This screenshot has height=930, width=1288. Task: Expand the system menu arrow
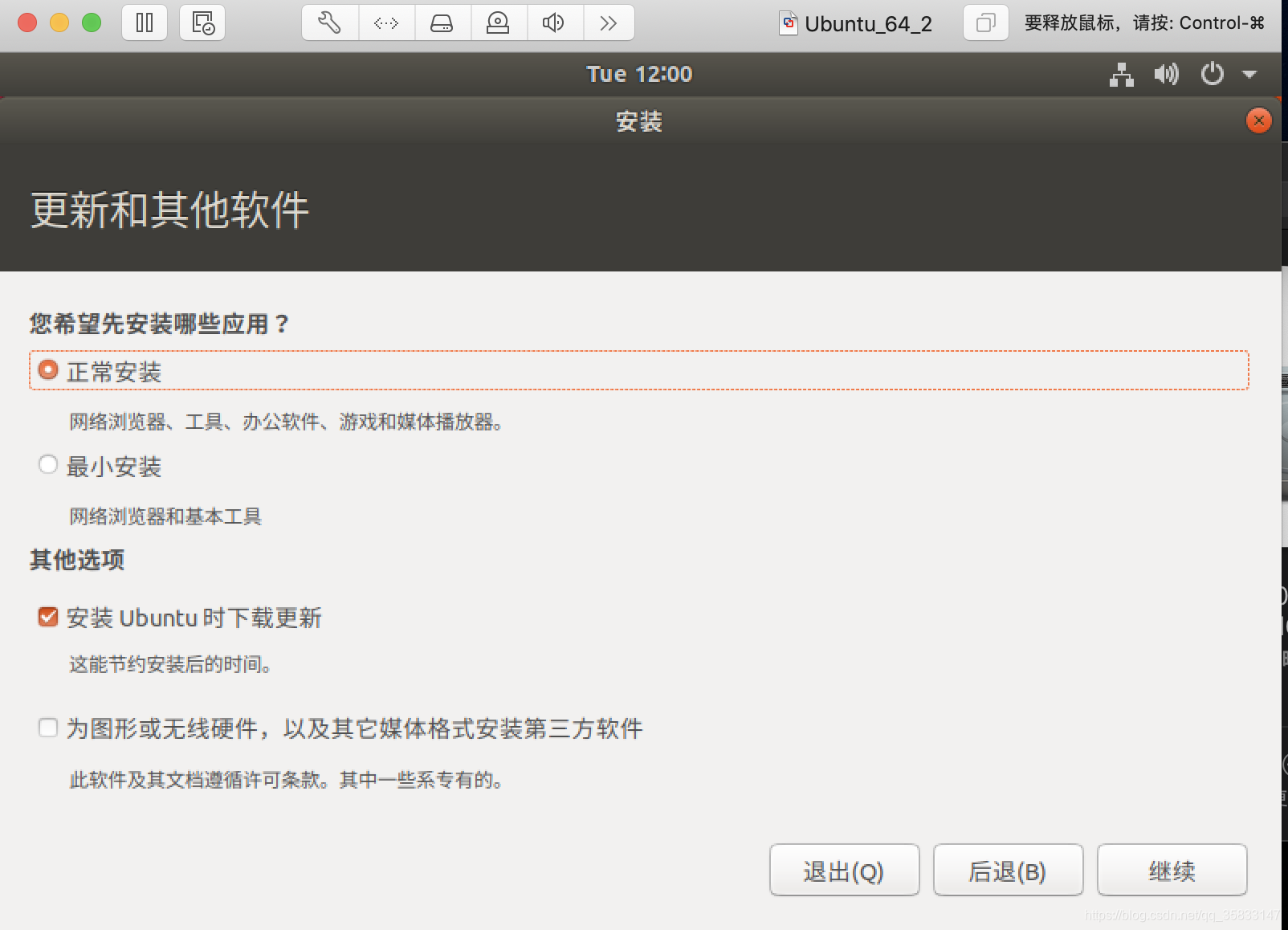pyautogui.click(x=1249, y=75)
